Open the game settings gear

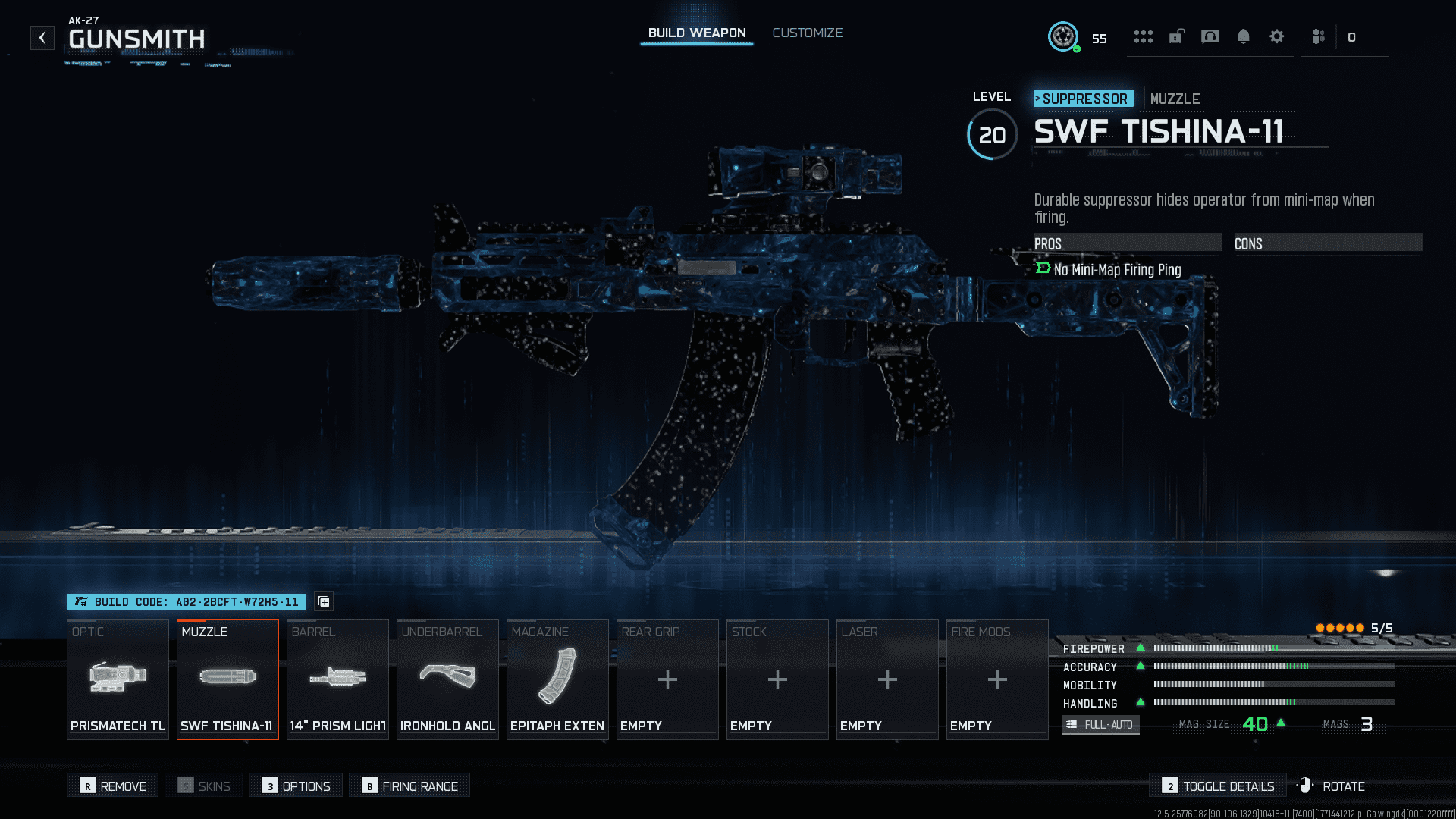point(1277,36)
